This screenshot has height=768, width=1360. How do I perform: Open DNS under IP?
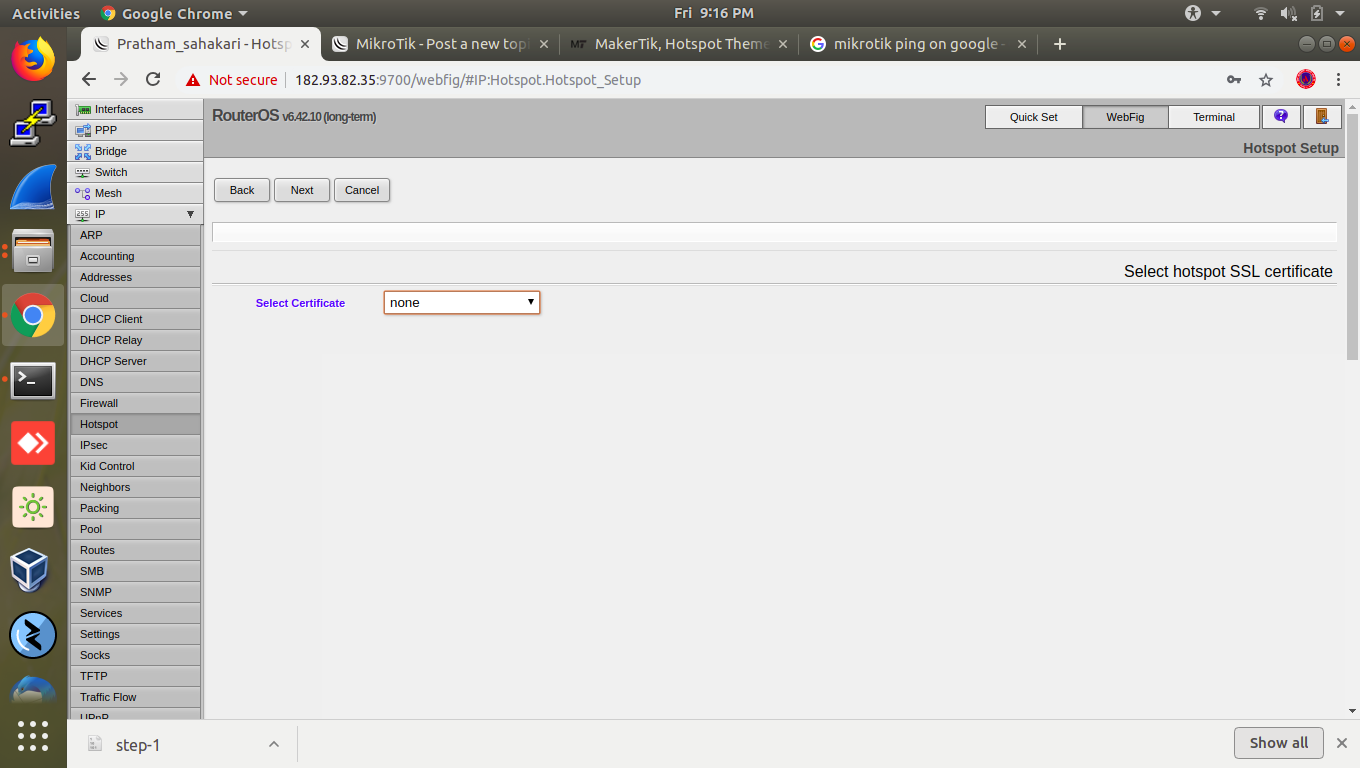click(x=135, y=382)
